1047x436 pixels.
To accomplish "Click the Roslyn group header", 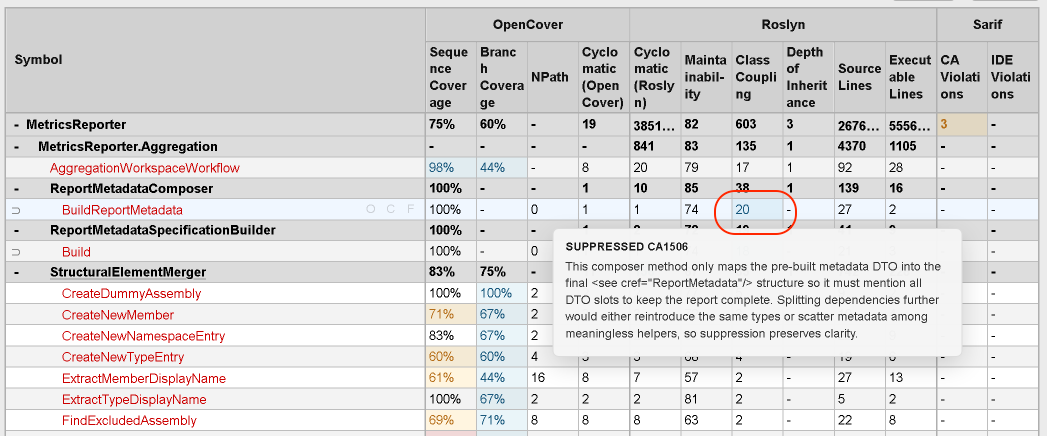I will tap(783, 25).
